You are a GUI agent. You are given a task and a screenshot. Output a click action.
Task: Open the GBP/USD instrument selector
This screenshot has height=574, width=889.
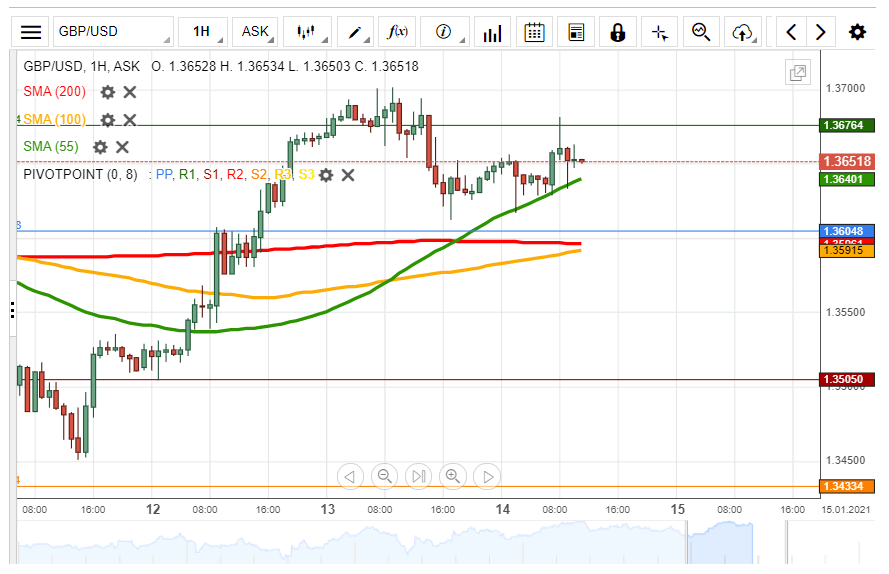[x=113, y=32]
